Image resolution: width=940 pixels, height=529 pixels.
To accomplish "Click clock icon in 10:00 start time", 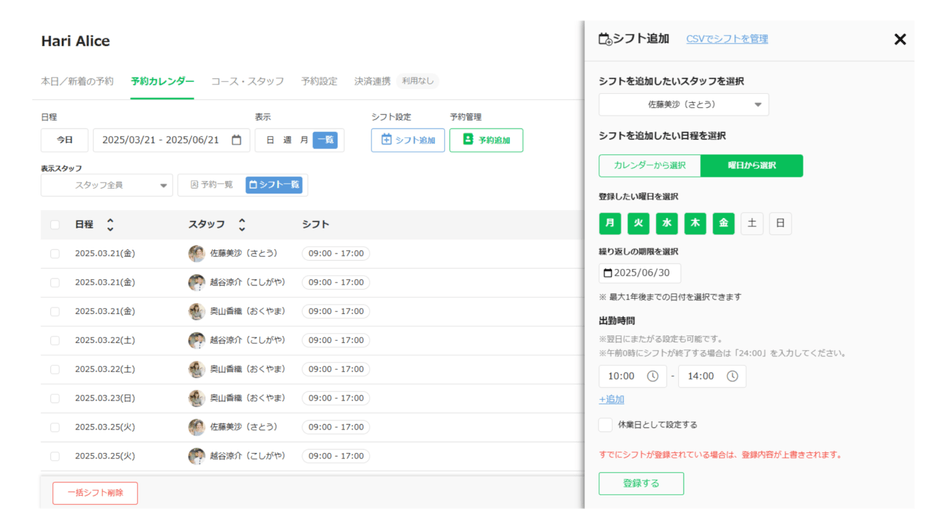I will [x=652, y=376].
